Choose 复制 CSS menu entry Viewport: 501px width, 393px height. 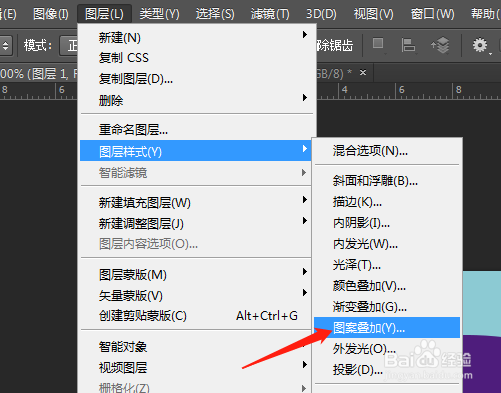197,58
